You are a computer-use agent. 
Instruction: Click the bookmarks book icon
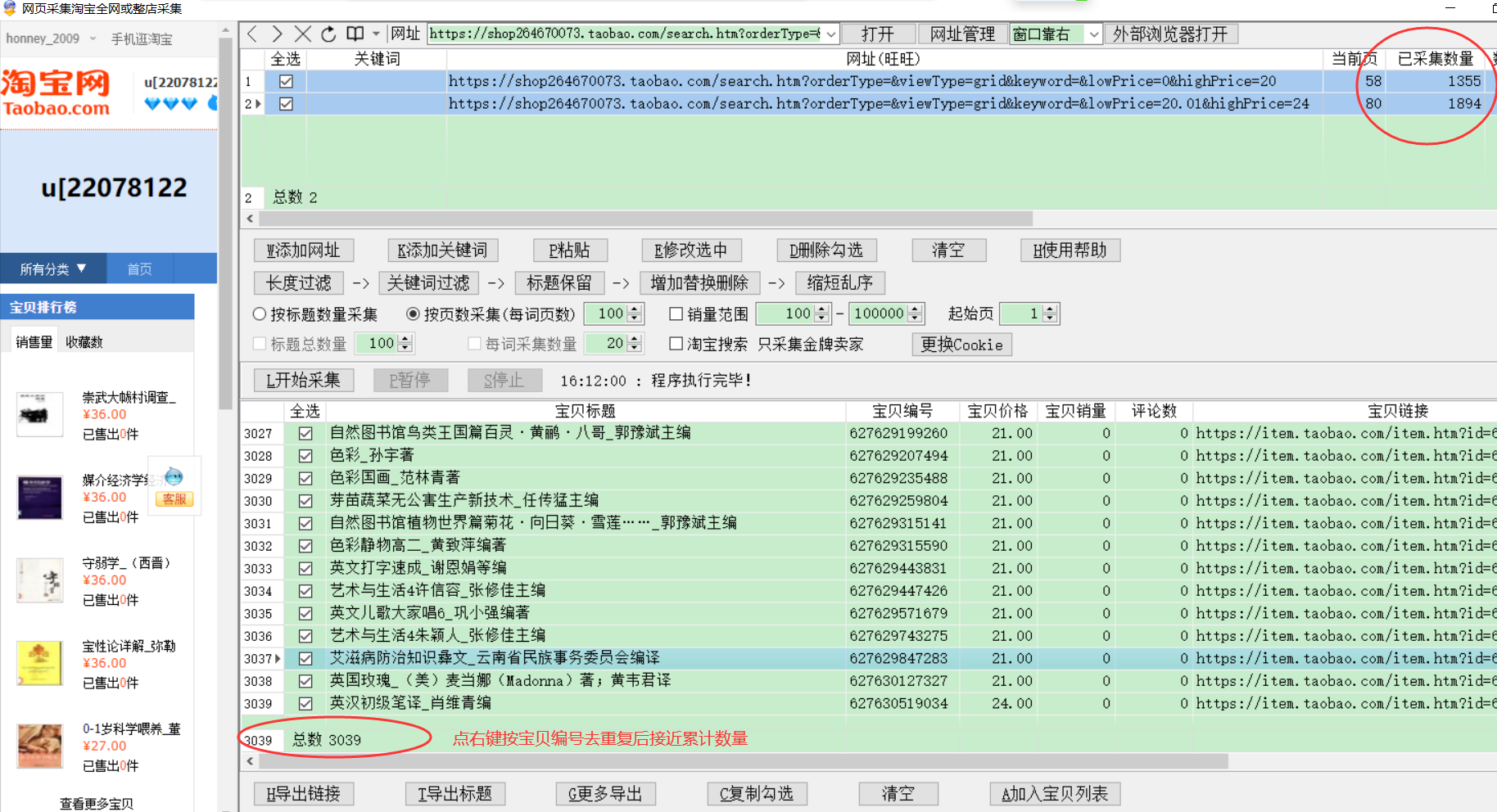[355, 34]
